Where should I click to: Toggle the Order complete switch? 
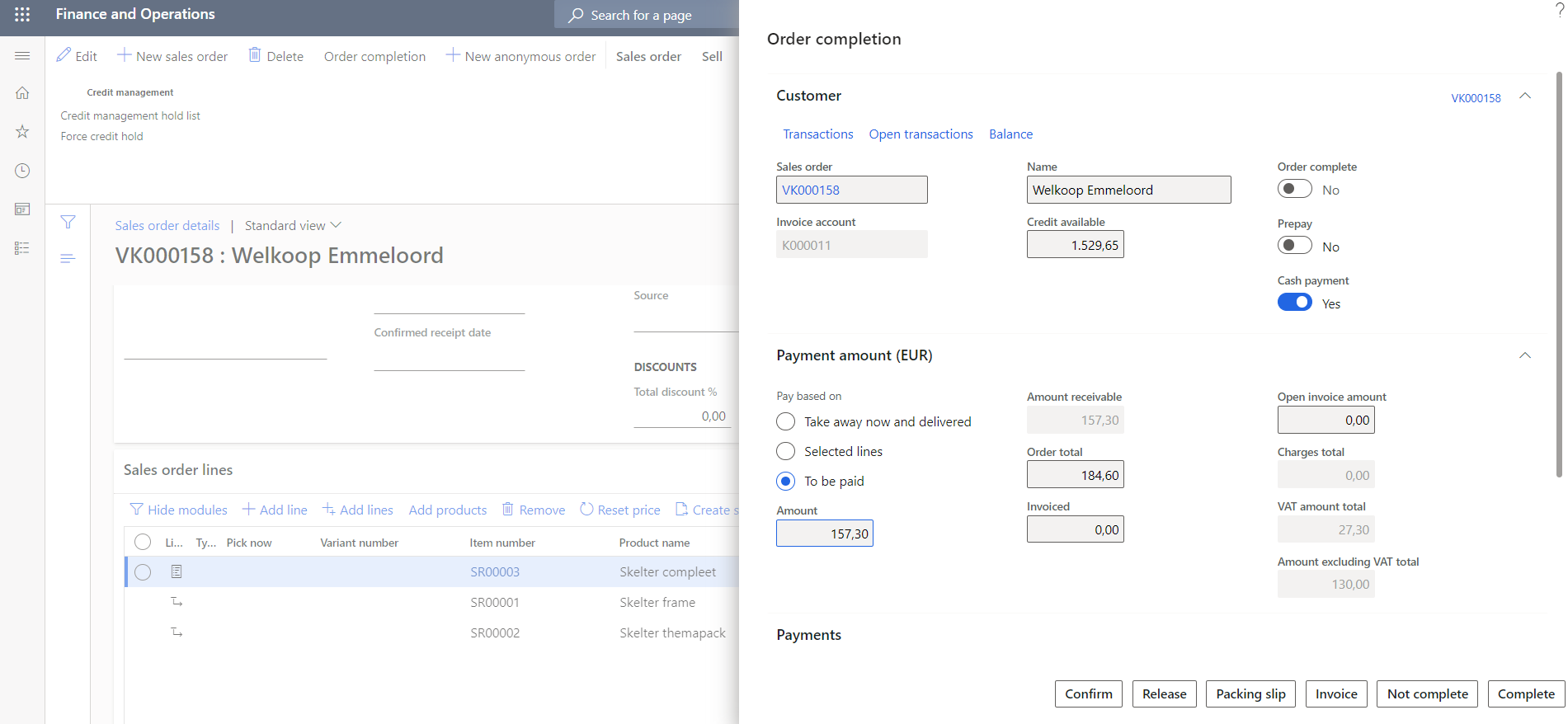coord(1294,189)
